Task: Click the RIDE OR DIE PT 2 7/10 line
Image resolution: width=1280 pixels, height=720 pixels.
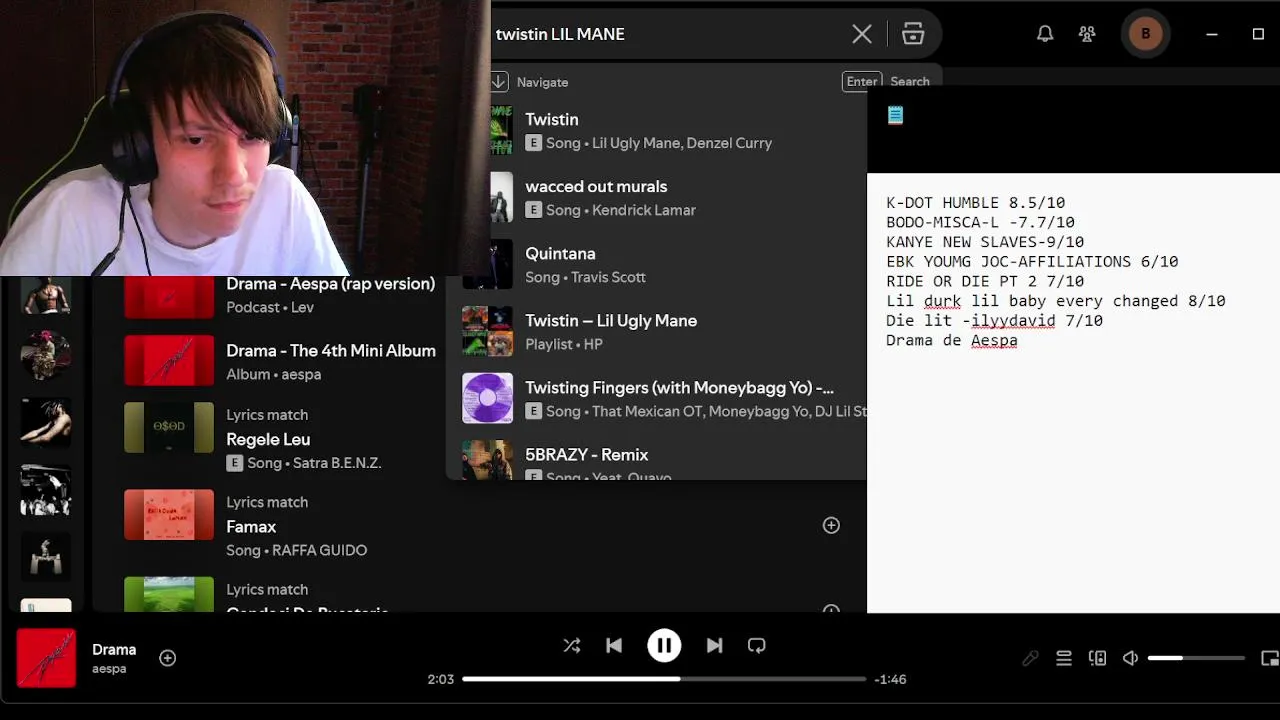Action: coord(985,282)
